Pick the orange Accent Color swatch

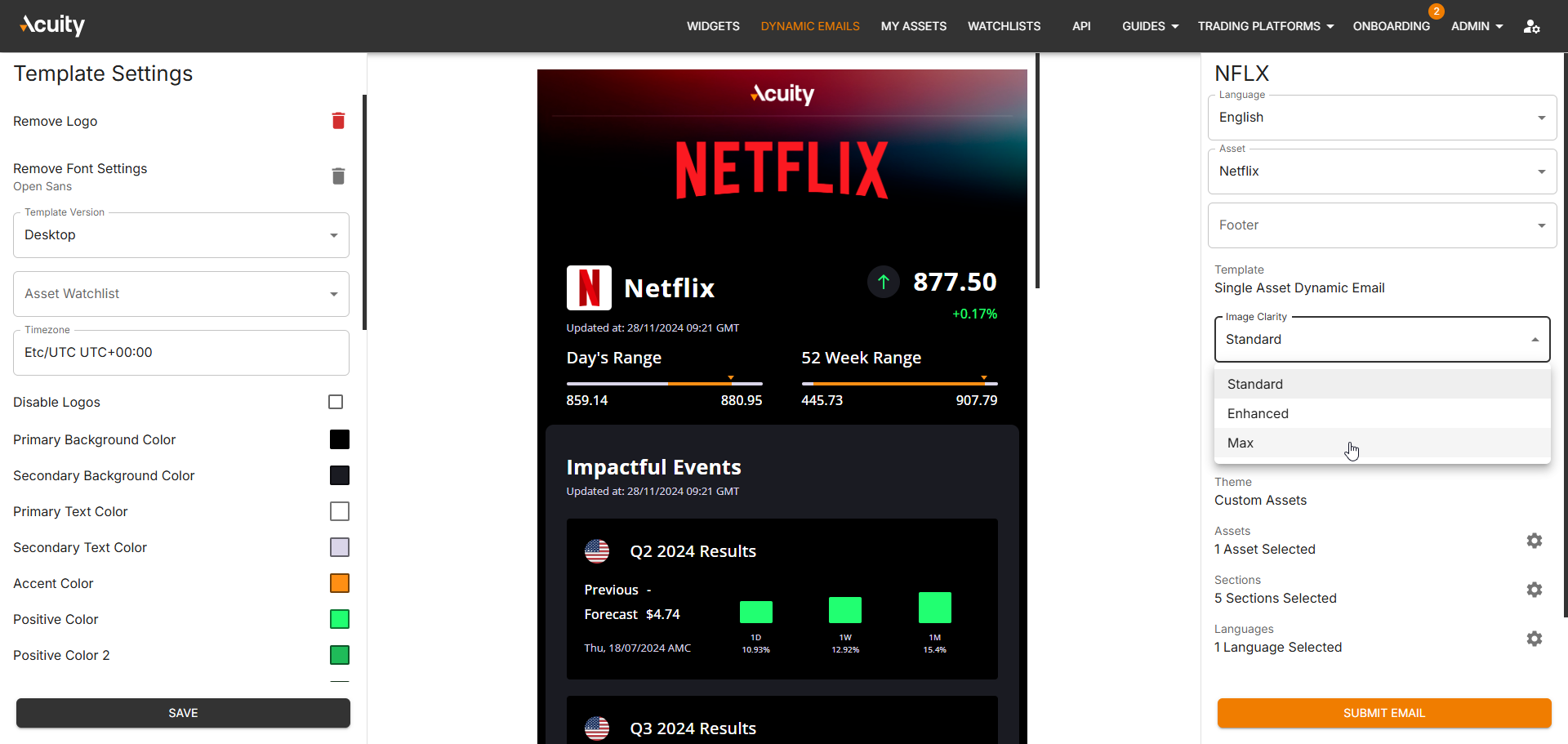(x=340, y=583)
